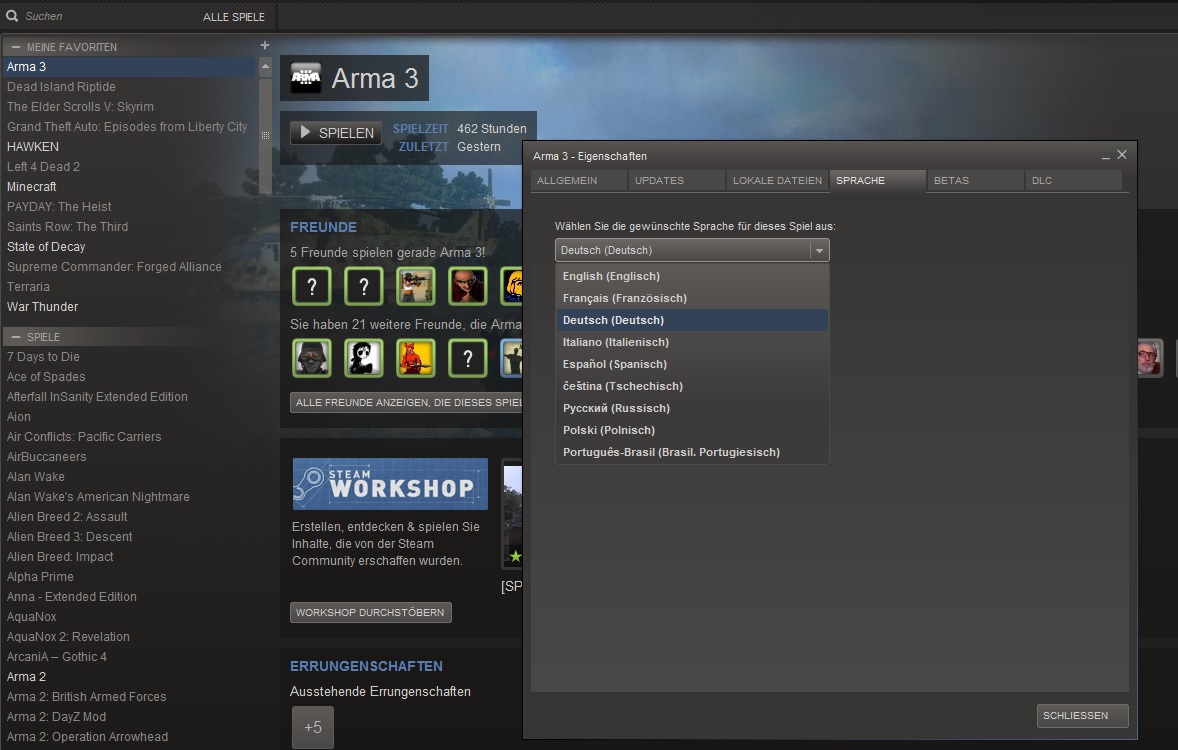Screen dimensions: 1178x750
Task: Choose Português-Brasil from language list
Action: point(692,452)
